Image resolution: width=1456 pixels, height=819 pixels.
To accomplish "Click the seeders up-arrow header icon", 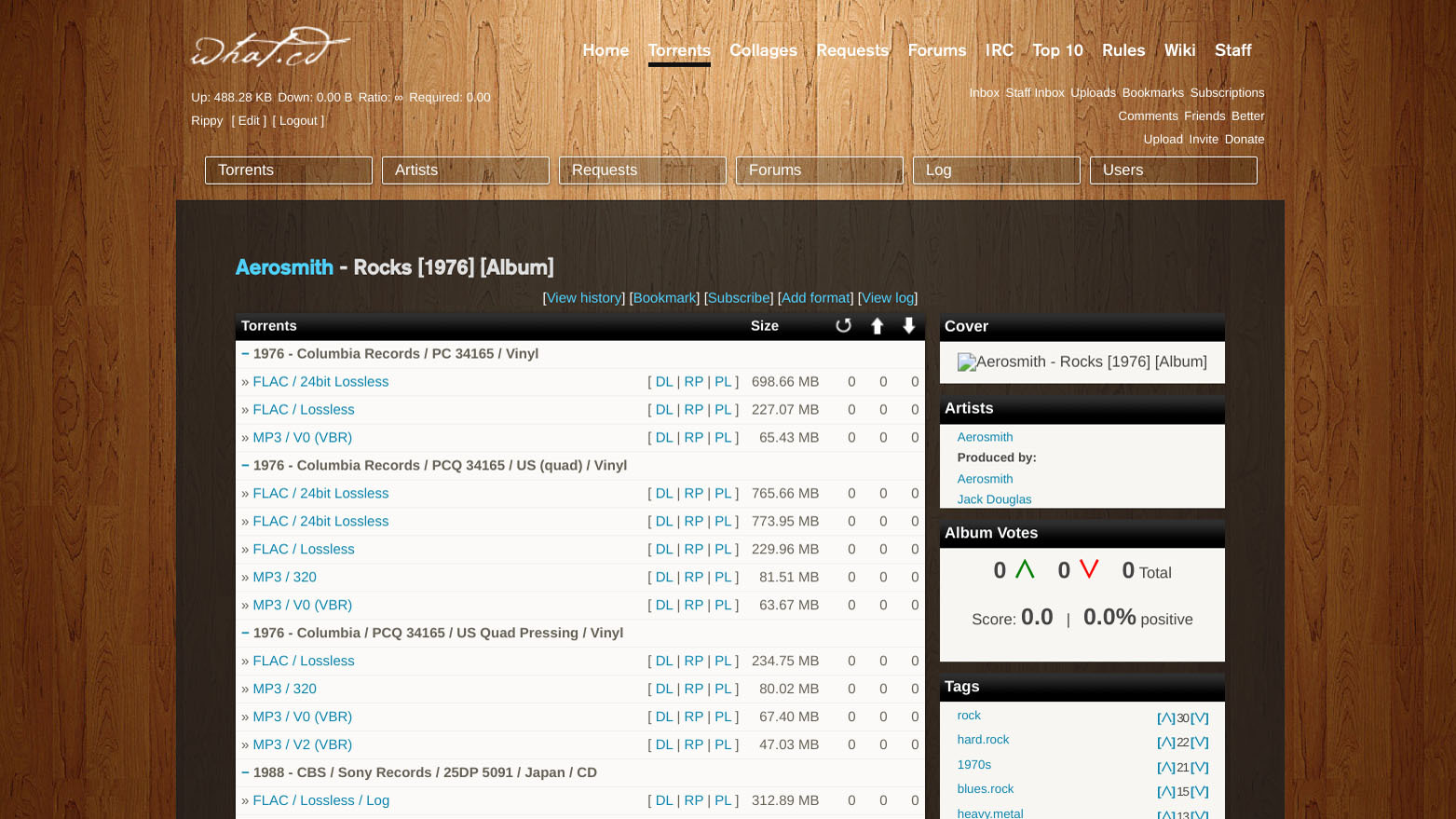I will [x=877, y=326].
